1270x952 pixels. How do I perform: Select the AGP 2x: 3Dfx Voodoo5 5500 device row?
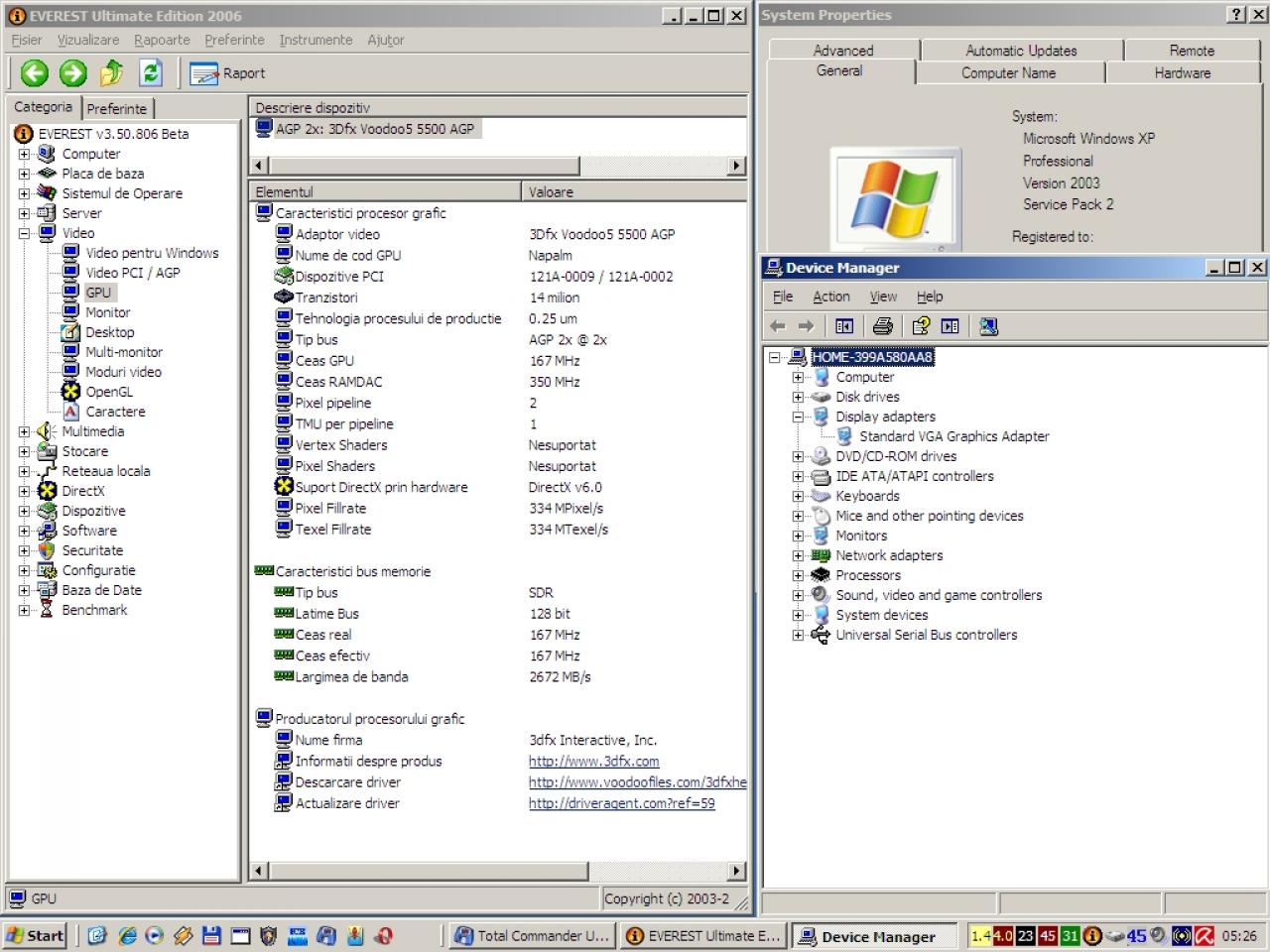(368, 129)
